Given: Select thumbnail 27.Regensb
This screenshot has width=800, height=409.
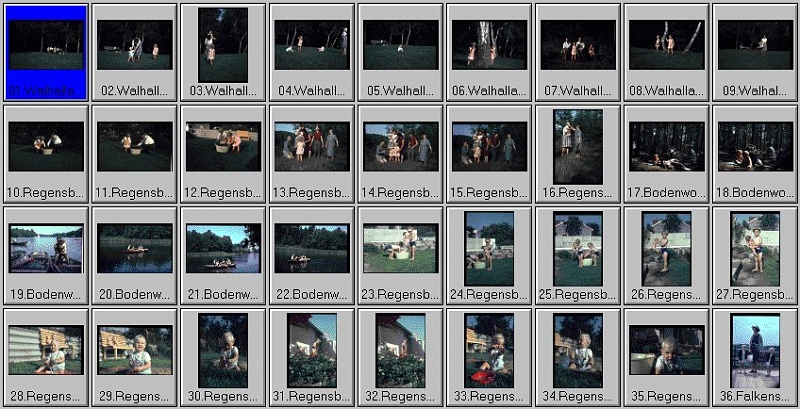Looking at the screenshot, I should (755, 248).
